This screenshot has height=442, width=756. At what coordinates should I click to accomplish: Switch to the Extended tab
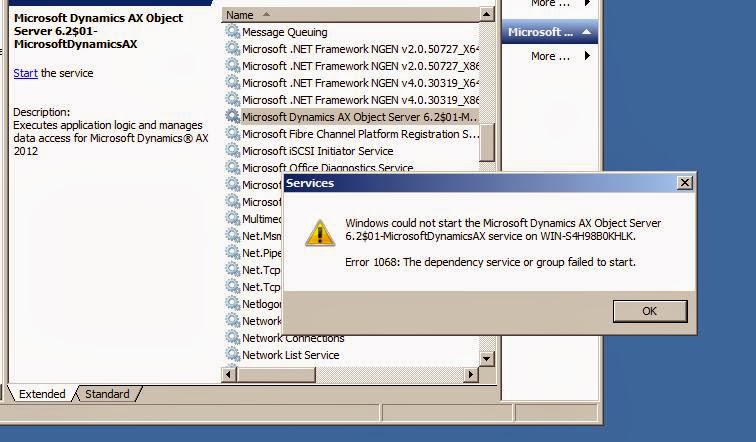coord(42,394)
